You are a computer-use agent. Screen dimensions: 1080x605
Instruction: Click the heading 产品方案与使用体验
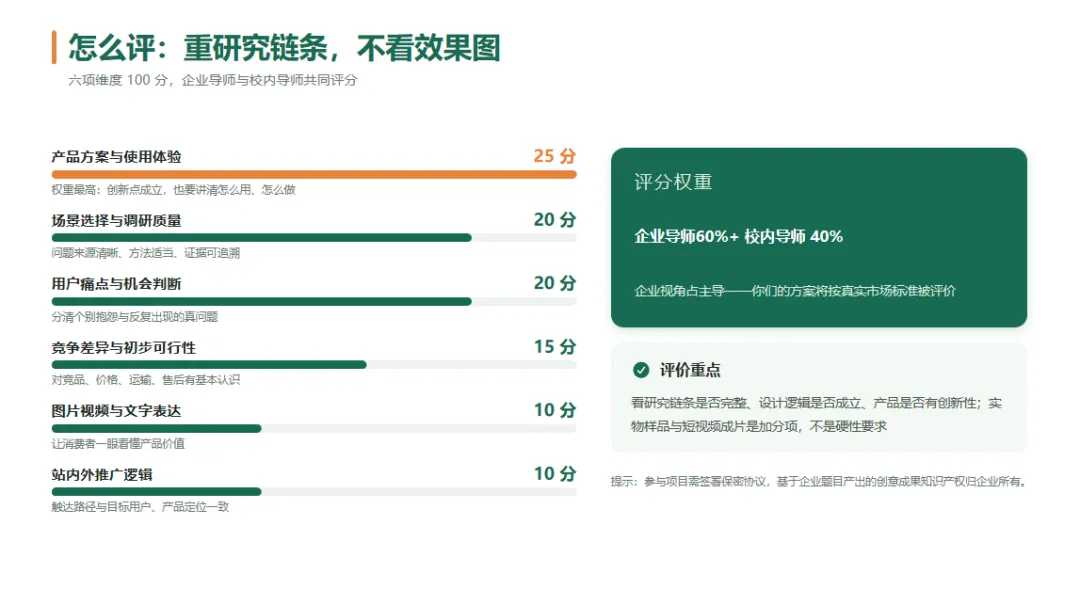pos(116,157)
